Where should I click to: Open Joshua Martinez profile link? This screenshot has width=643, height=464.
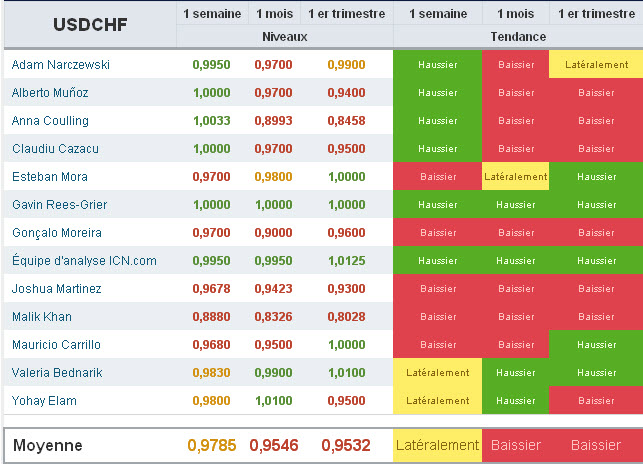57,289
